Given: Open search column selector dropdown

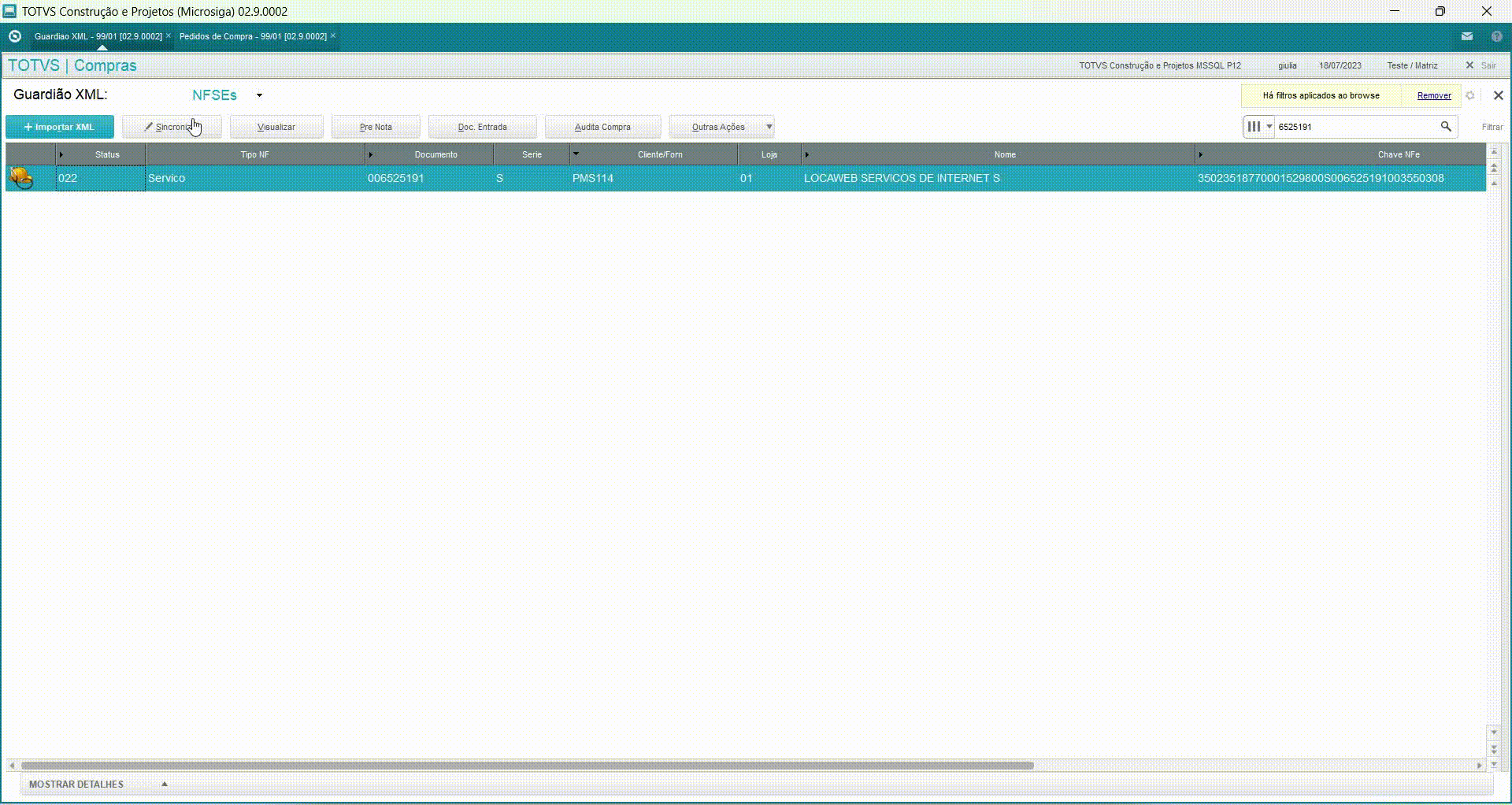Looking at the screenshot, I should [1258, 127].
